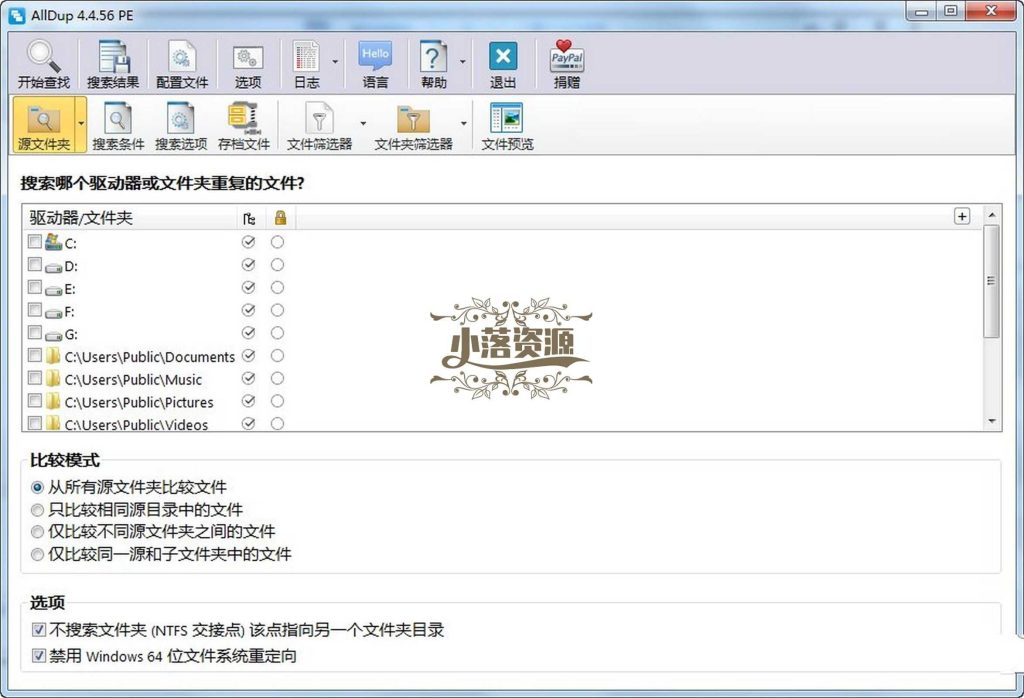Click the 退出 exit icon
This screenshot has height=698, width=1024.
click(503, 63)
